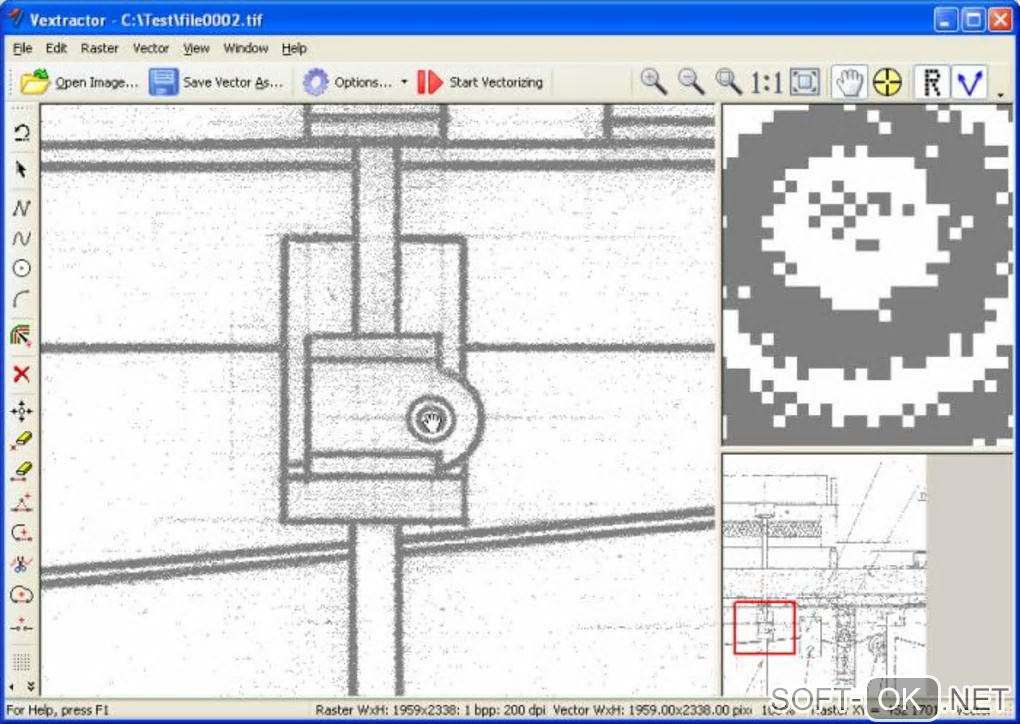Screen dimensions: 1020x724
Task: Select the lower eraser tool
Action: click(21, 471)
